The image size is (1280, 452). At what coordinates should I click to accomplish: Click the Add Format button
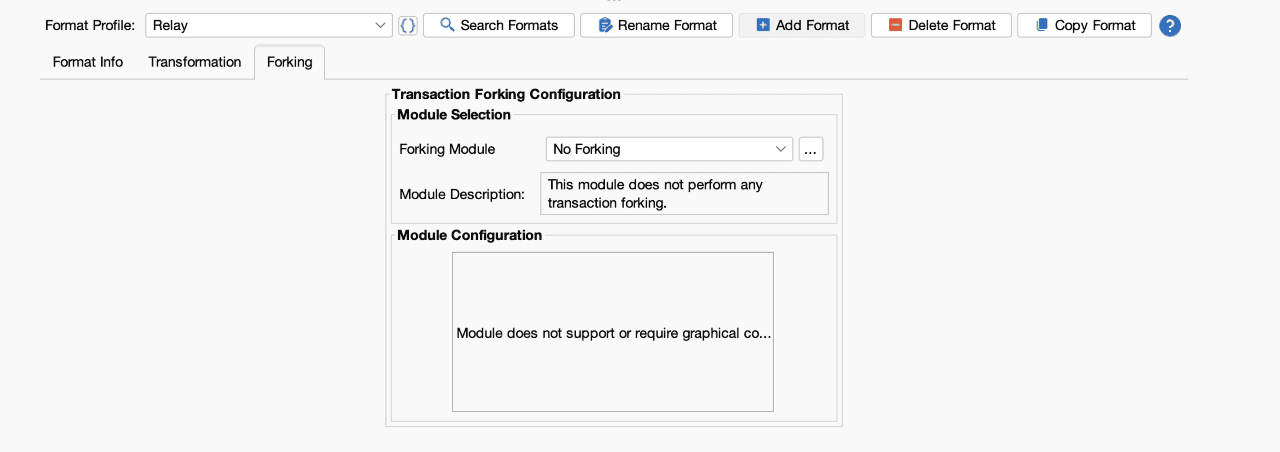tap(802, 25)
